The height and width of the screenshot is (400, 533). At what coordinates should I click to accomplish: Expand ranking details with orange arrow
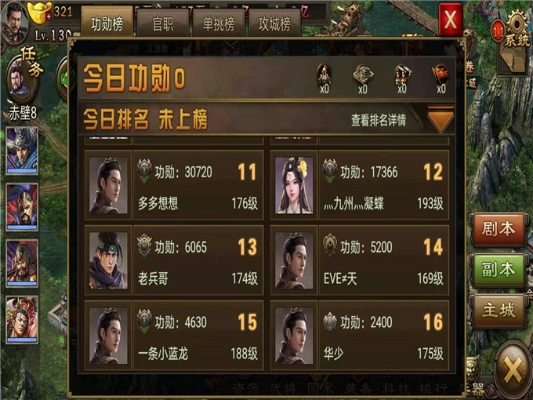[x=440, y=120]
